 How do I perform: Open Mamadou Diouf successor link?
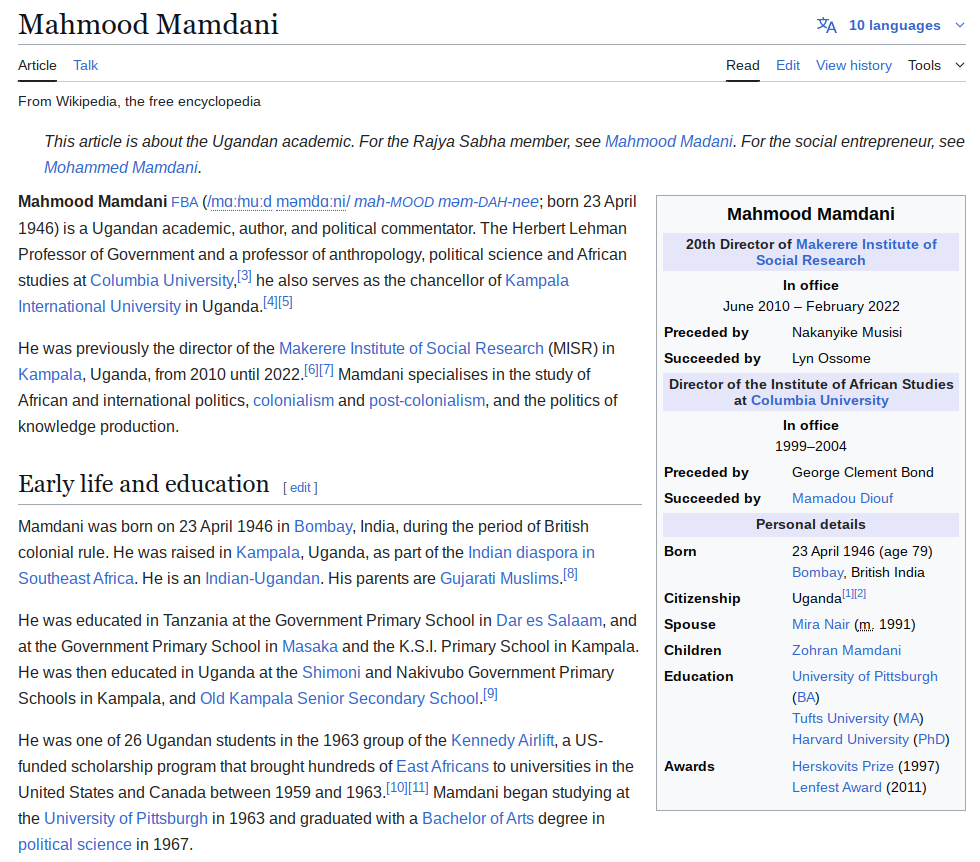tap(842, 499)
